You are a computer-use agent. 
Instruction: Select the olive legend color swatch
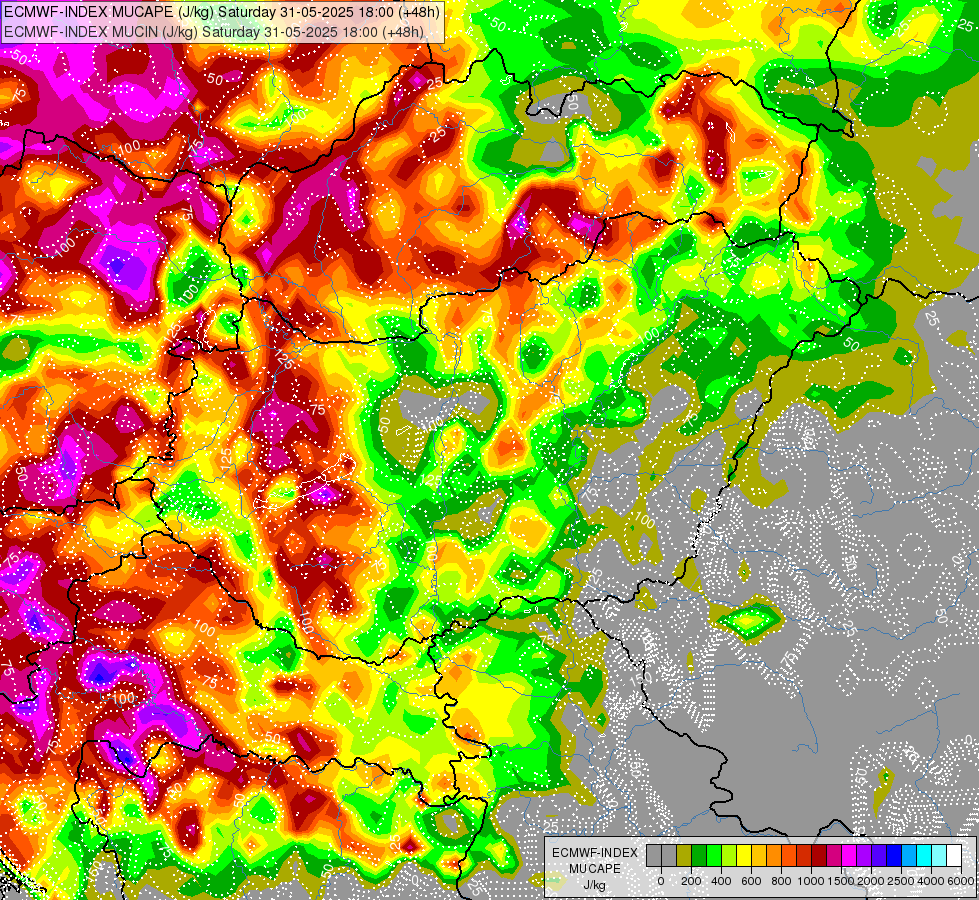click(x=684, y=855)
